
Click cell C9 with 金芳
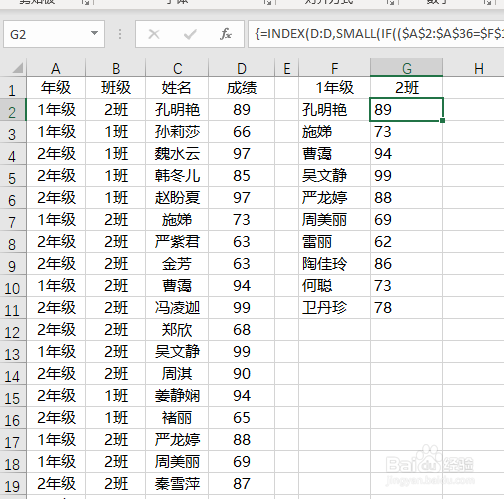click(x=177, y=263)
